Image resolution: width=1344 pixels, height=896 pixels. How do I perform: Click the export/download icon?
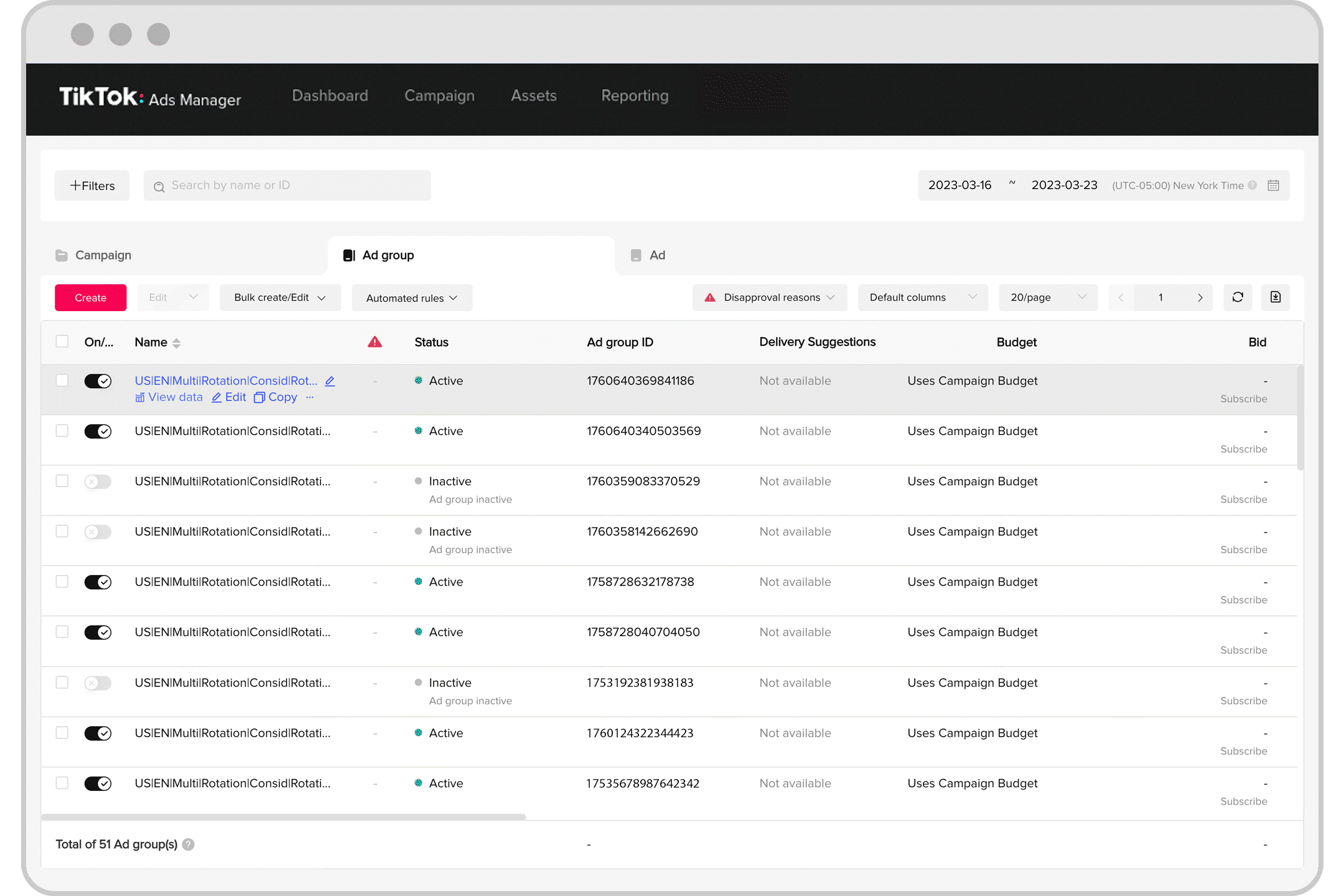point(1275,297)
